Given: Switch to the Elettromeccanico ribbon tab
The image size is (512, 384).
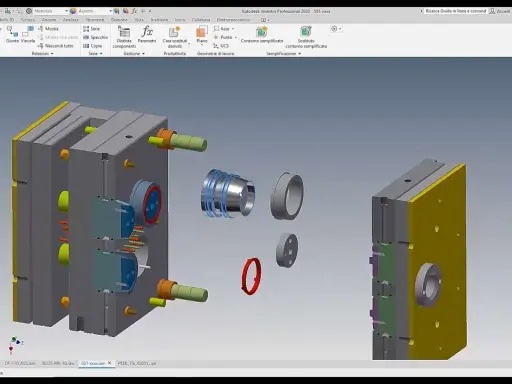Looking at the screenshot, I should 233,20.
